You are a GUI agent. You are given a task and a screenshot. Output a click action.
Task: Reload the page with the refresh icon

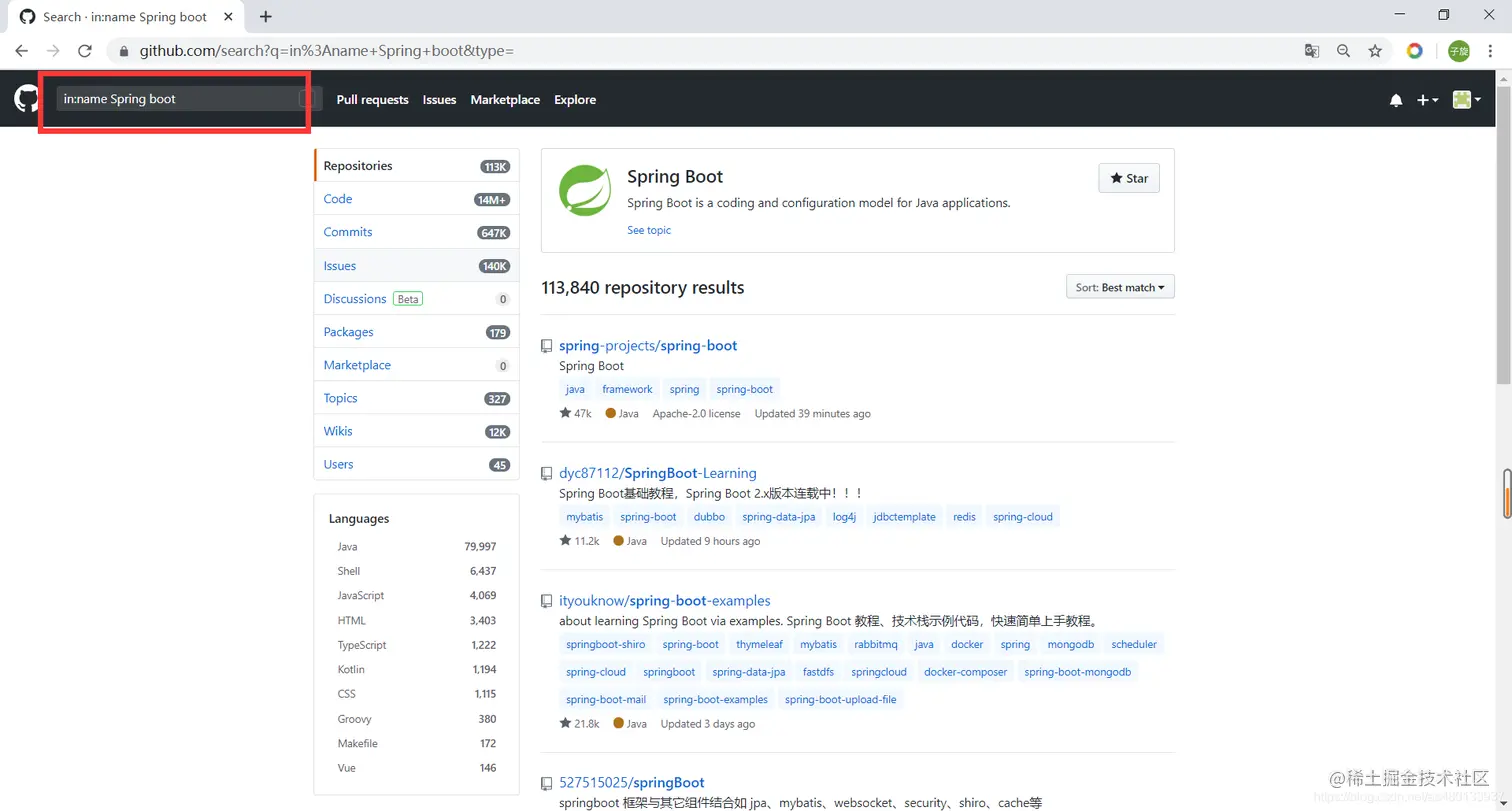[85, 51]
